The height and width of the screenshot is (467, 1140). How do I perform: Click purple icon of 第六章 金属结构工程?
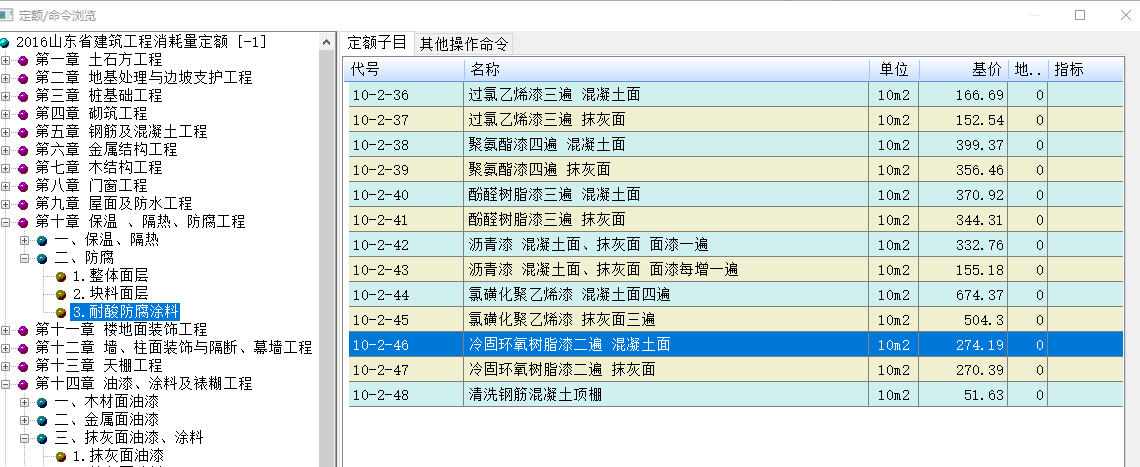point(23,151)
